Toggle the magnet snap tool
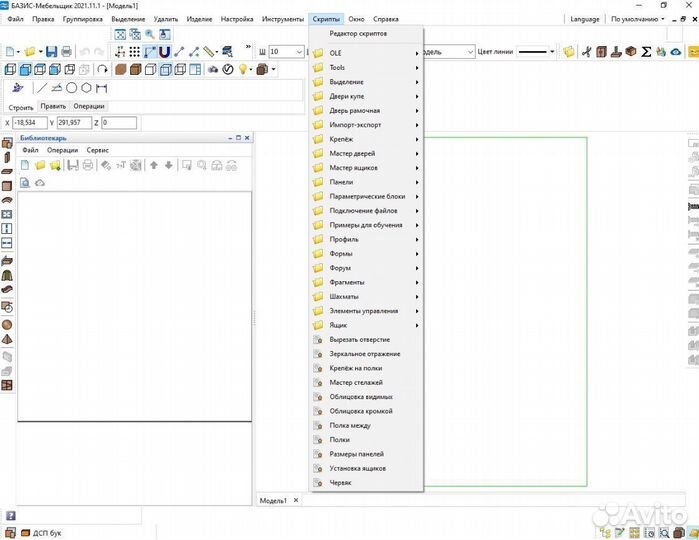The image size is (699, 540). coord(164,51)
